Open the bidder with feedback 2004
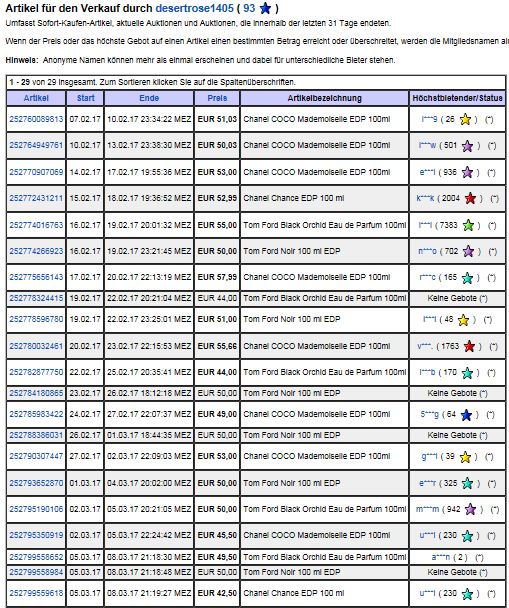The width and height of the screenshot is (509, 608). coord(426,198)
